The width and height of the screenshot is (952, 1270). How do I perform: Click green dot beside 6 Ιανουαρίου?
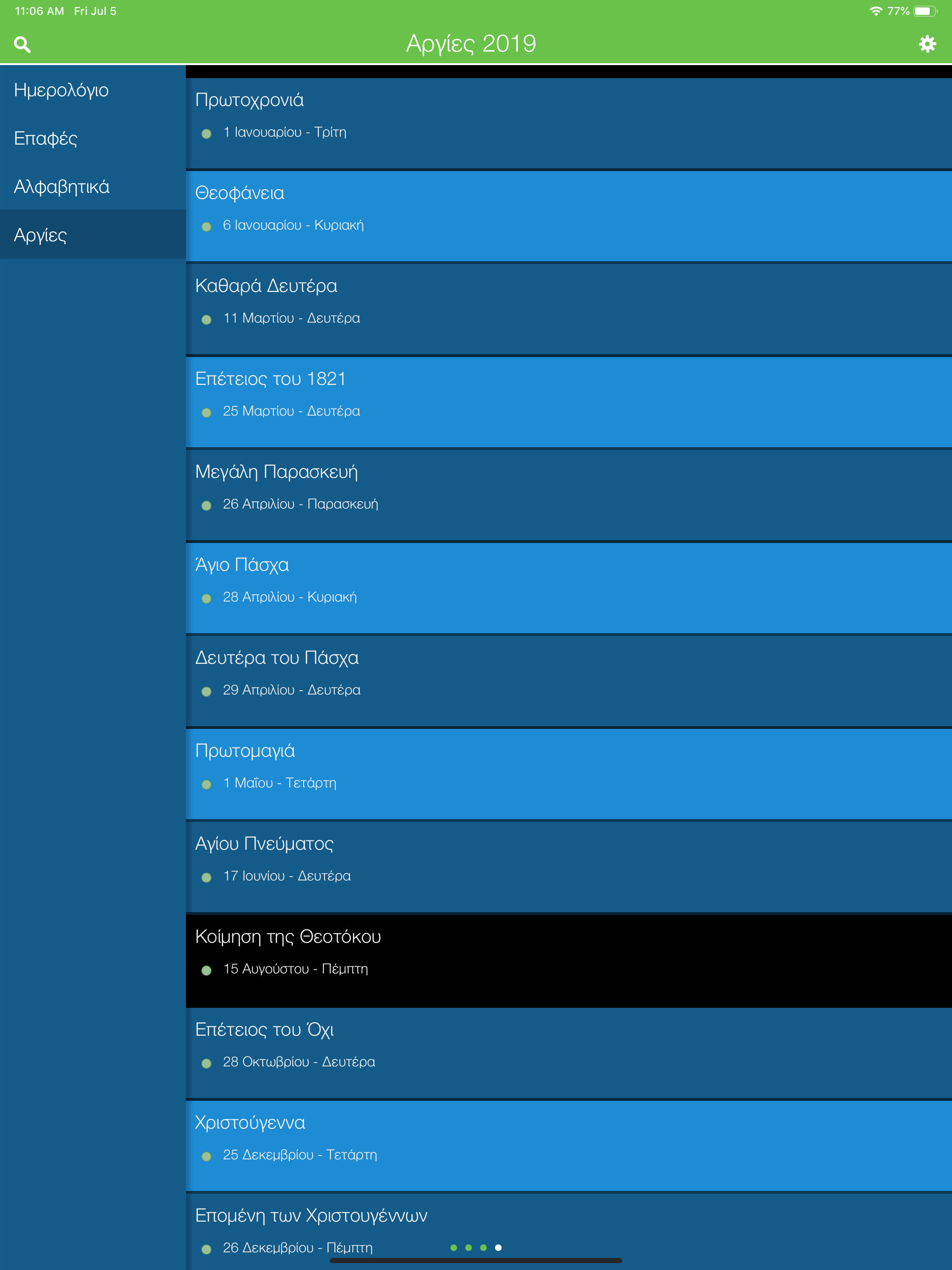coord(207,227)
